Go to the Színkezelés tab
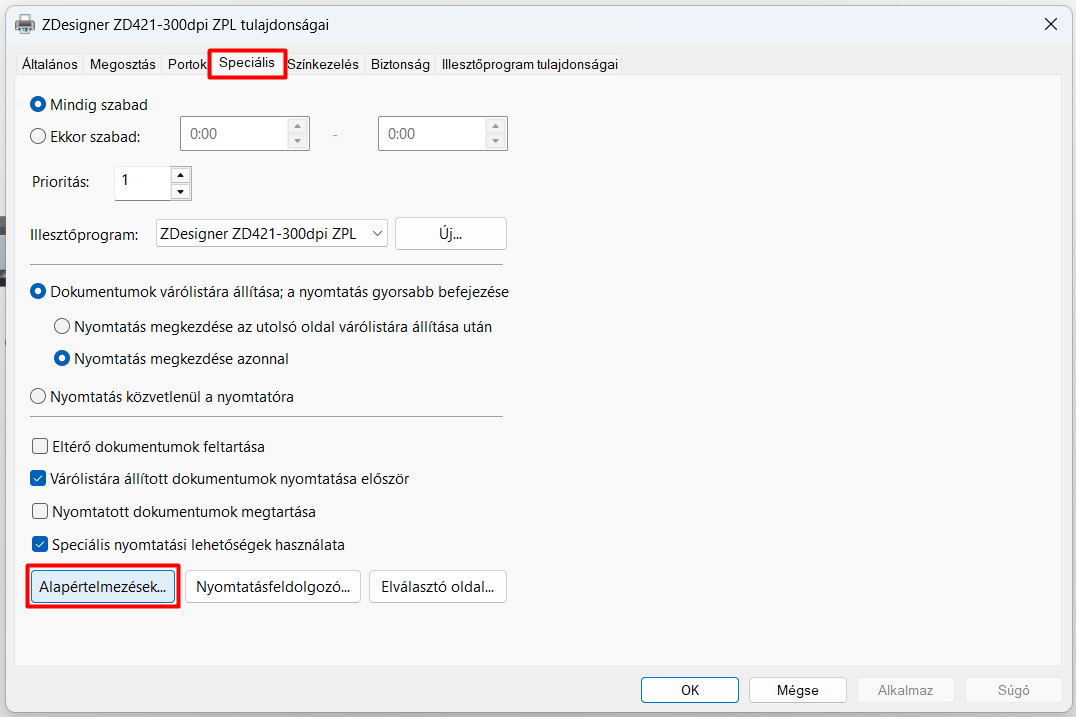 (x=323, y=64)
